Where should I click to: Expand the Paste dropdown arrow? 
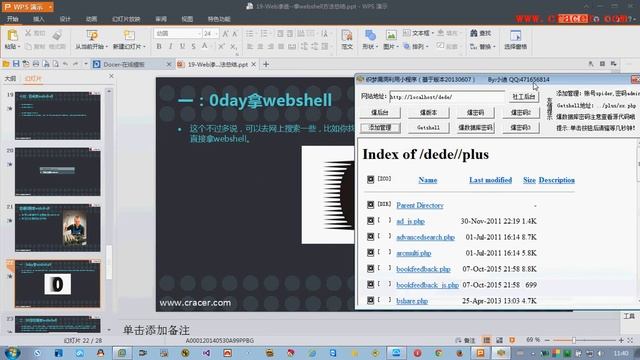coord(19,47)
